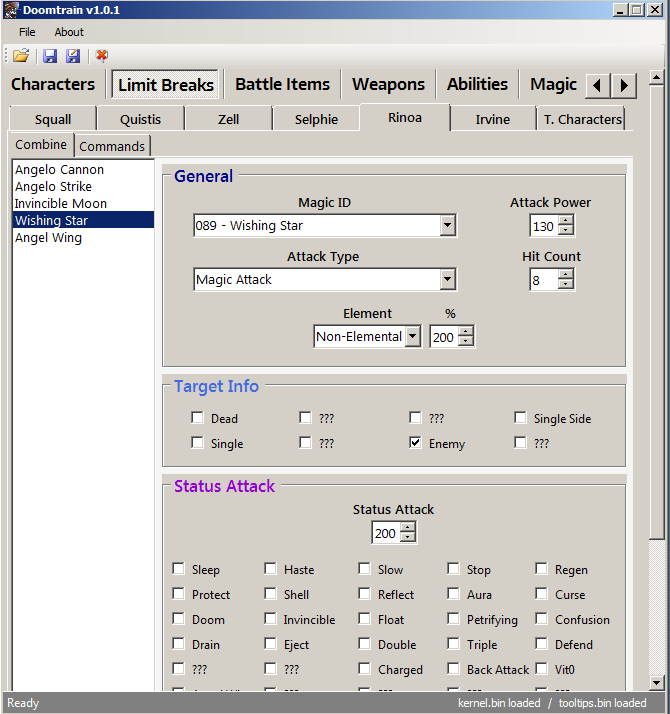Screen dimensions: 670x714
Task: Open the Weapons tab
Action: coord(388,84)
